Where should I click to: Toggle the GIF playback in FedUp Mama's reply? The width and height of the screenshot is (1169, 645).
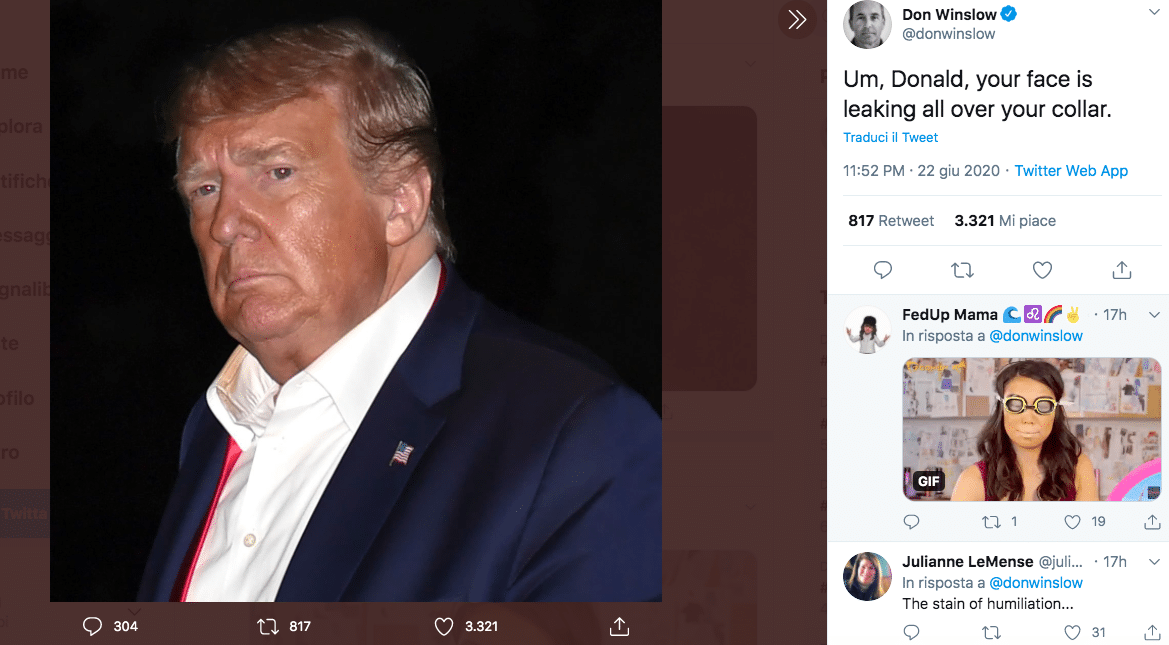928,481
